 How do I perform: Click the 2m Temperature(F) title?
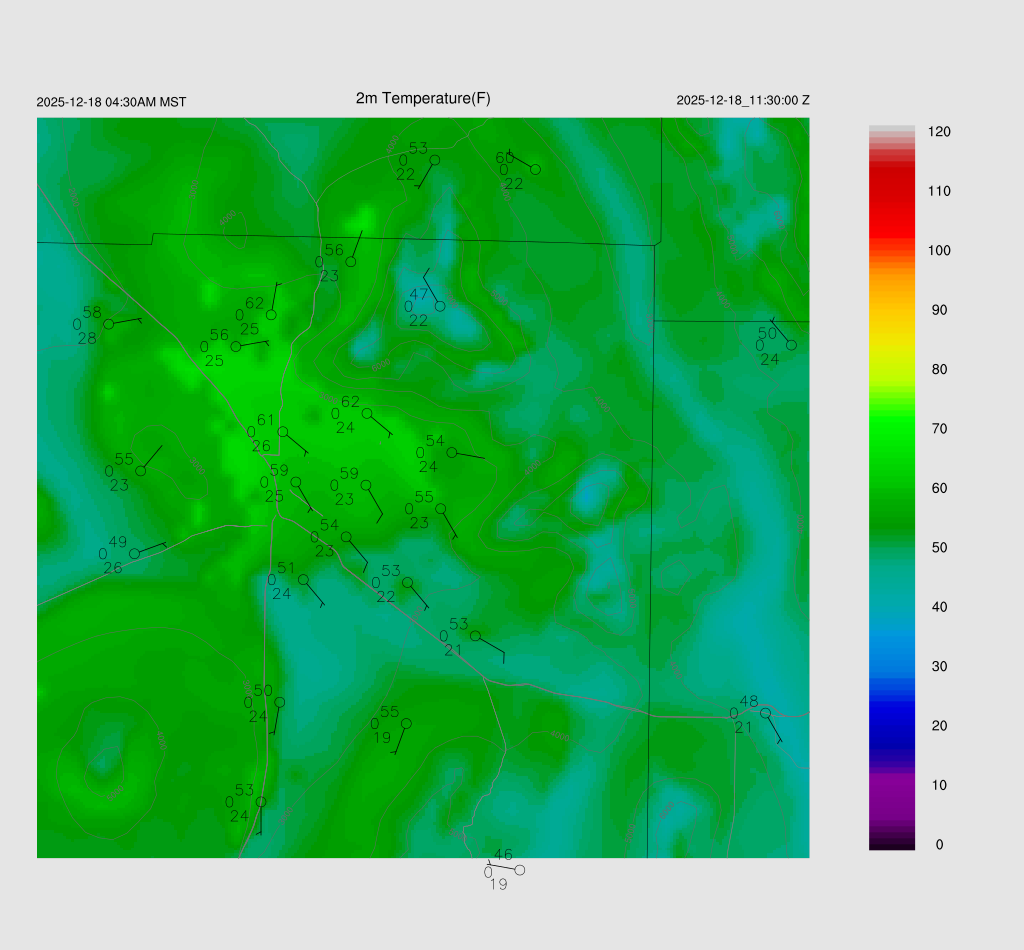(x=423, y=99)
